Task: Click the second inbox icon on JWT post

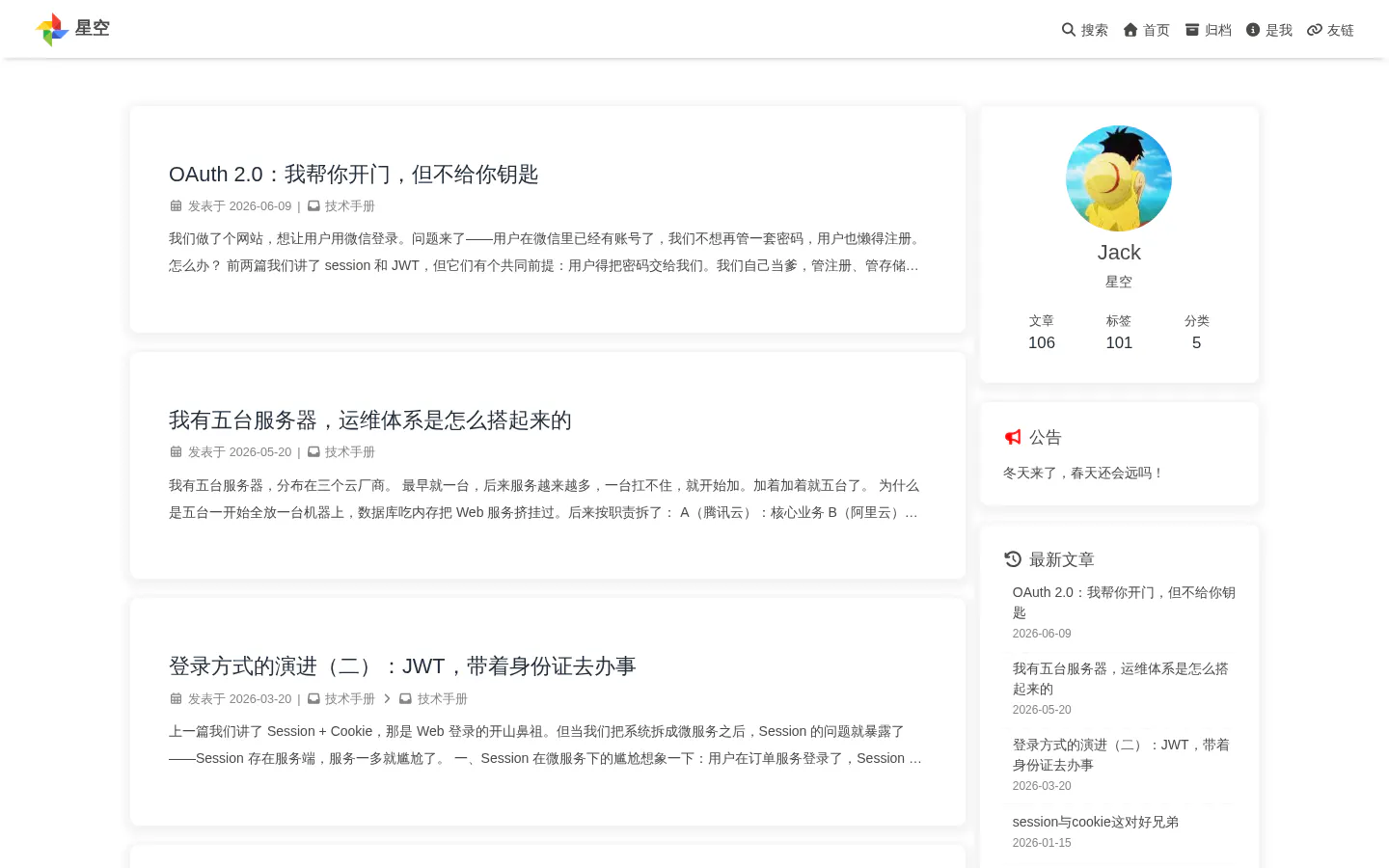Action: (x=406, y=698)
